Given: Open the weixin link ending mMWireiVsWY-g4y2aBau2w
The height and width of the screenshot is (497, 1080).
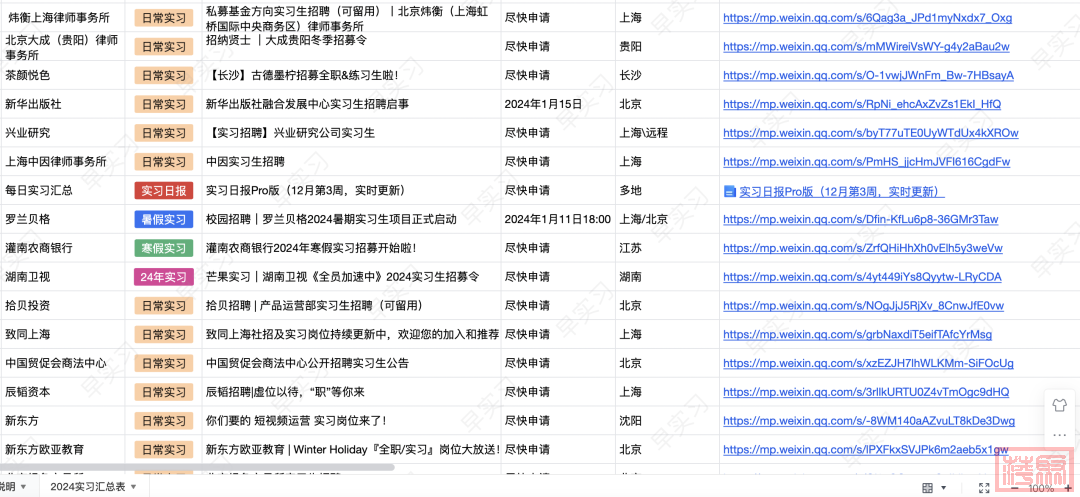Looking at the screenshot, I should [866, 47].
